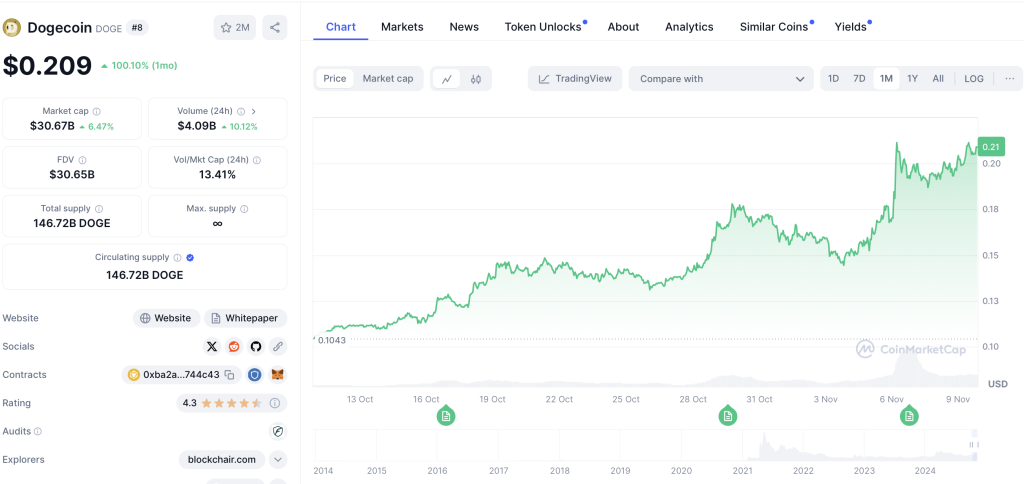Click the range slider pause handle

point(973,445)
